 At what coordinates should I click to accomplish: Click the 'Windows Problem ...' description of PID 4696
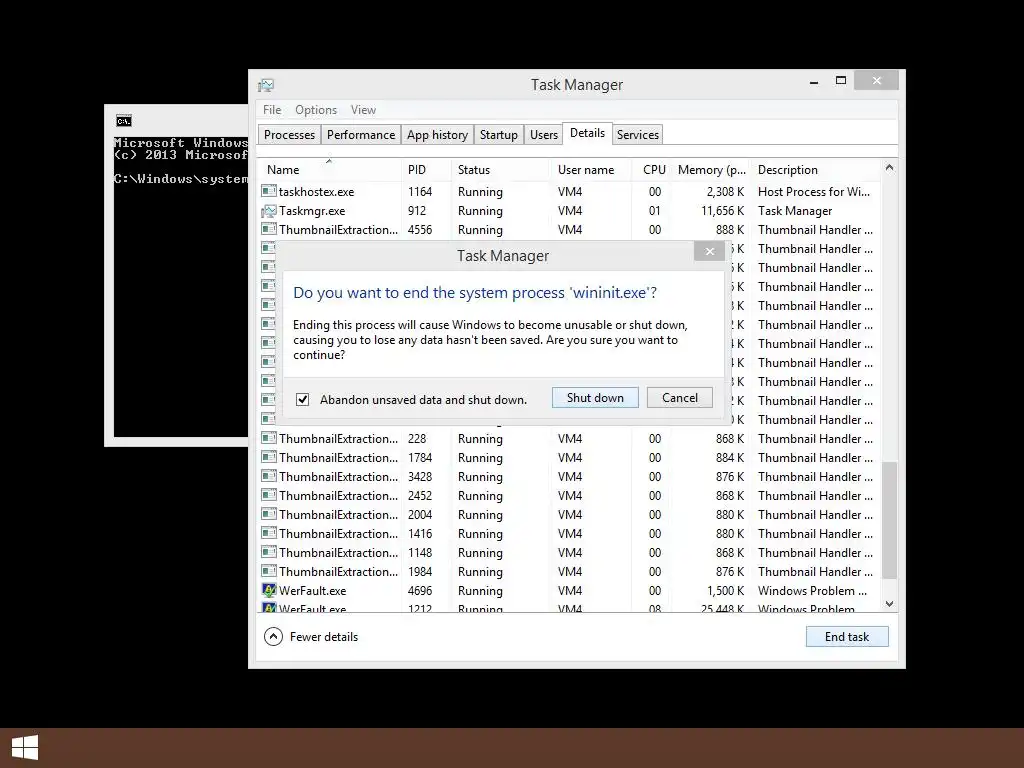(812, 591)
